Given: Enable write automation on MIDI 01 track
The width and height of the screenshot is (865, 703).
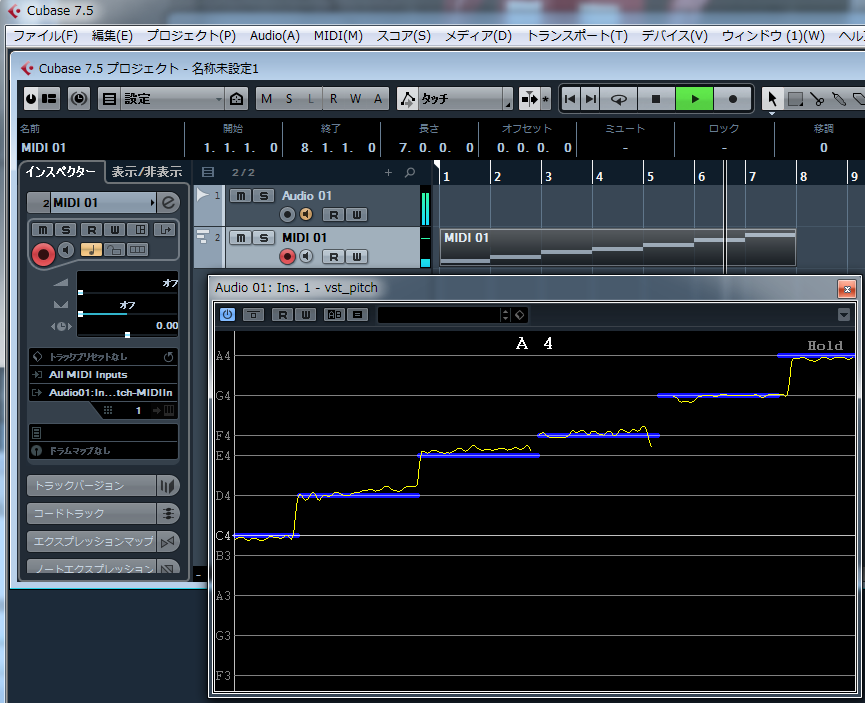Looking at the screenshot, I should pyautogui.click(x=357, y=257).
